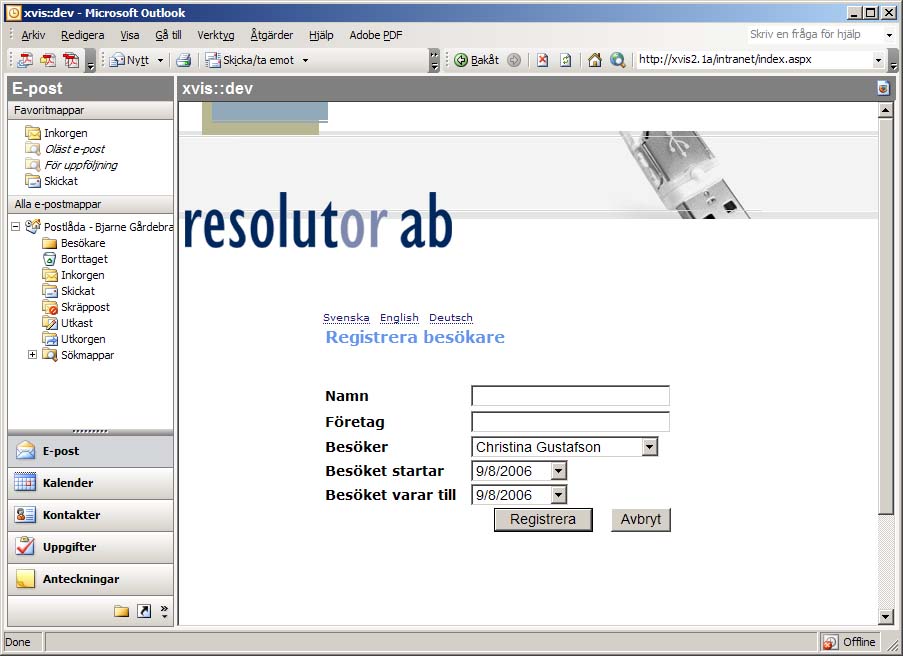The height and width of the screenshot is (656, 903).
Task: Create a new item with the Nytt button
Action: (130, 60)
